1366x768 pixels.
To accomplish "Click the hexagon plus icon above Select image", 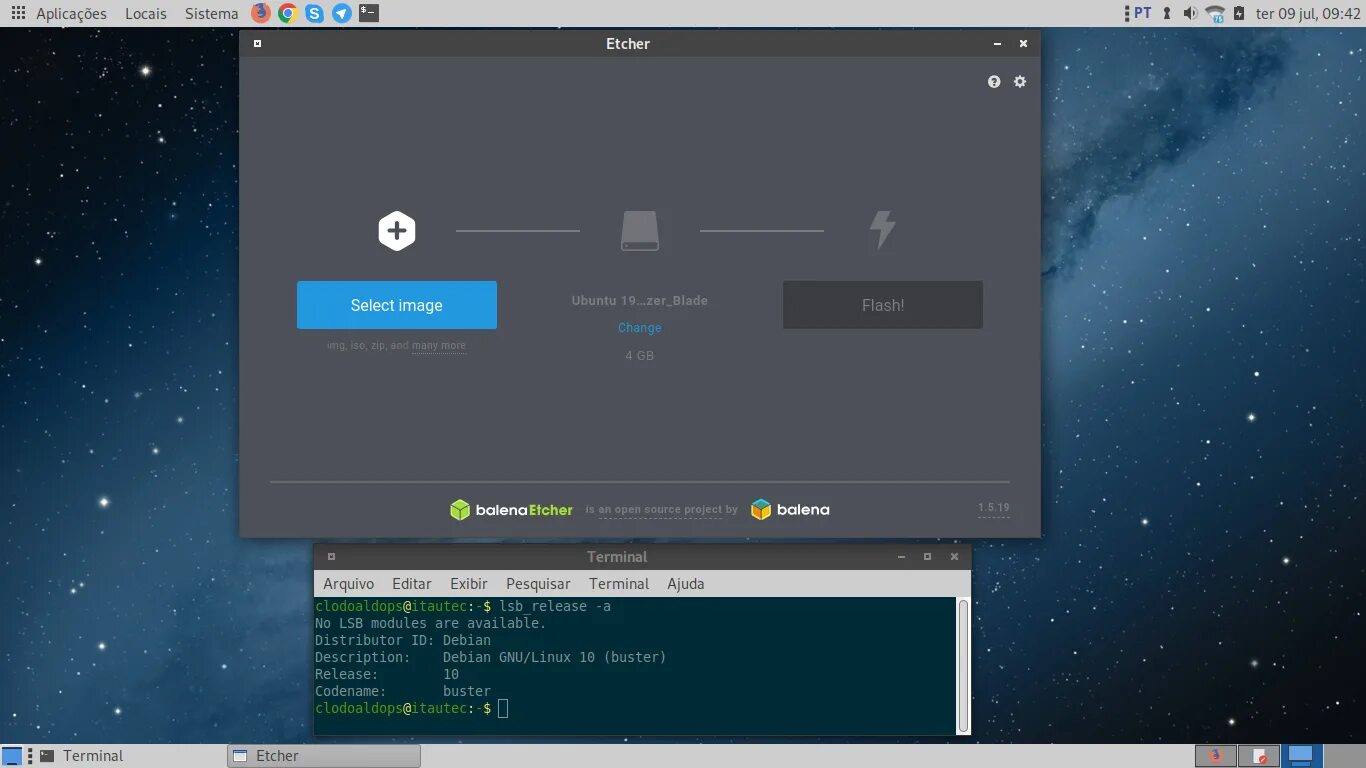I will tap(396, 231).
